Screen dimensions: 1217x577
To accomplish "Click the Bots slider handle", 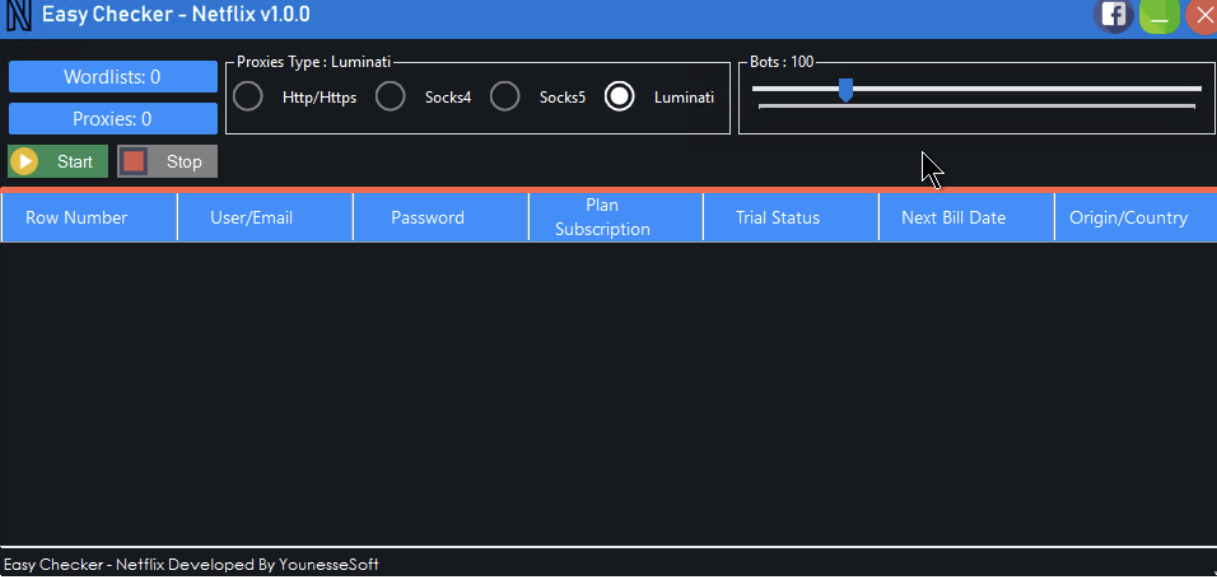I will [846, 90].
